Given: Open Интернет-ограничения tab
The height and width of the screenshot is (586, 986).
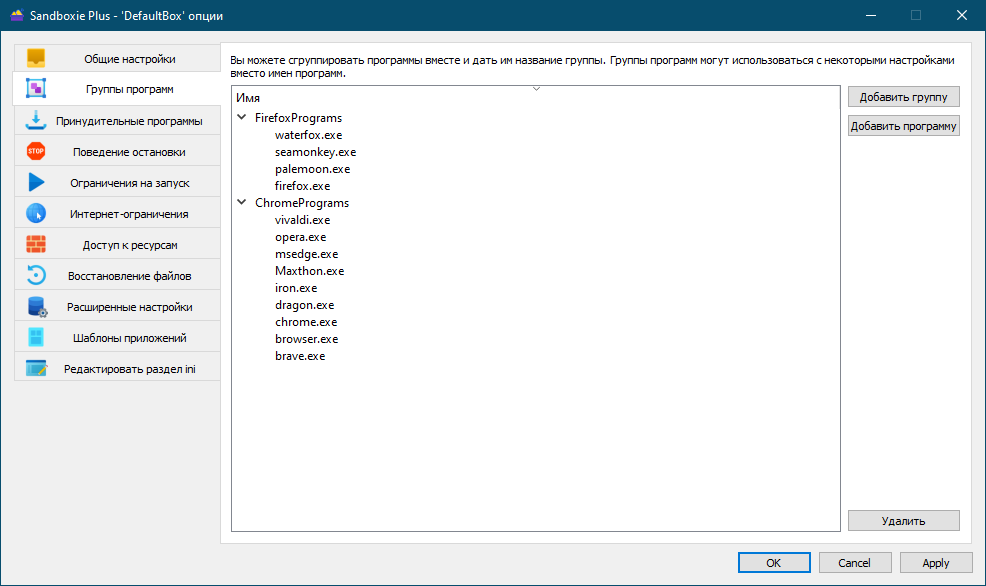Looking at the screenshot, I should 117,213.
